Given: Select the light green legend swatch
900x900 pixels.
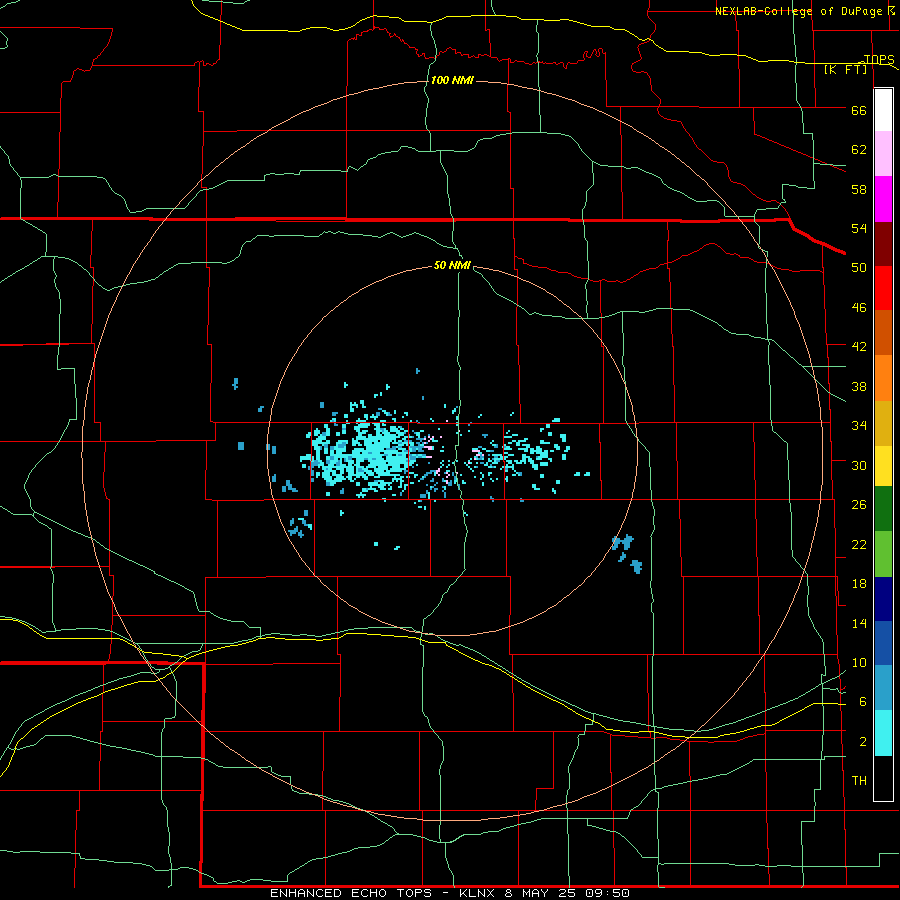Looking at the screenshot, I should click(x=883, y=554).
